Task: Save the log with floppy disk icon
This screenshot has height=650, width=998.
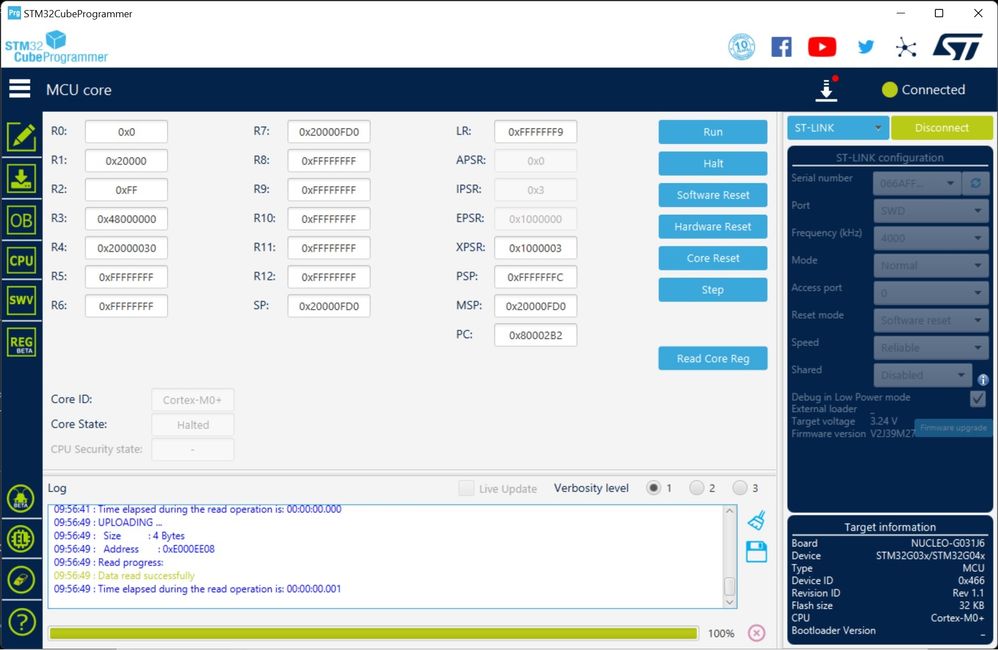Action: click(x=756, y=551)
